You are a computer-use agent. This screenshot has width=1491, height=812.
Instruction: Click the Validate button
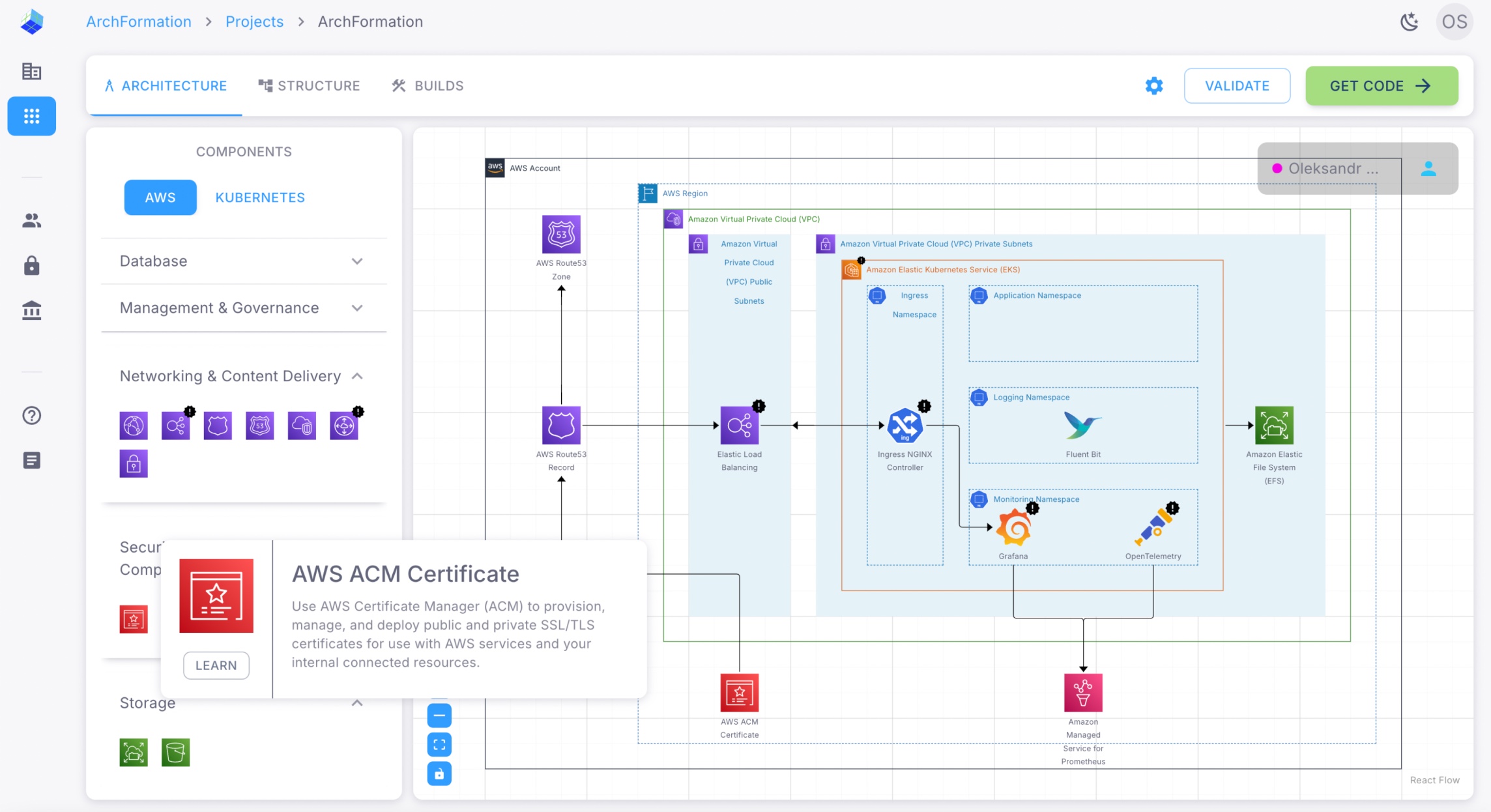pyautogui.click(x=1236, y=86)
